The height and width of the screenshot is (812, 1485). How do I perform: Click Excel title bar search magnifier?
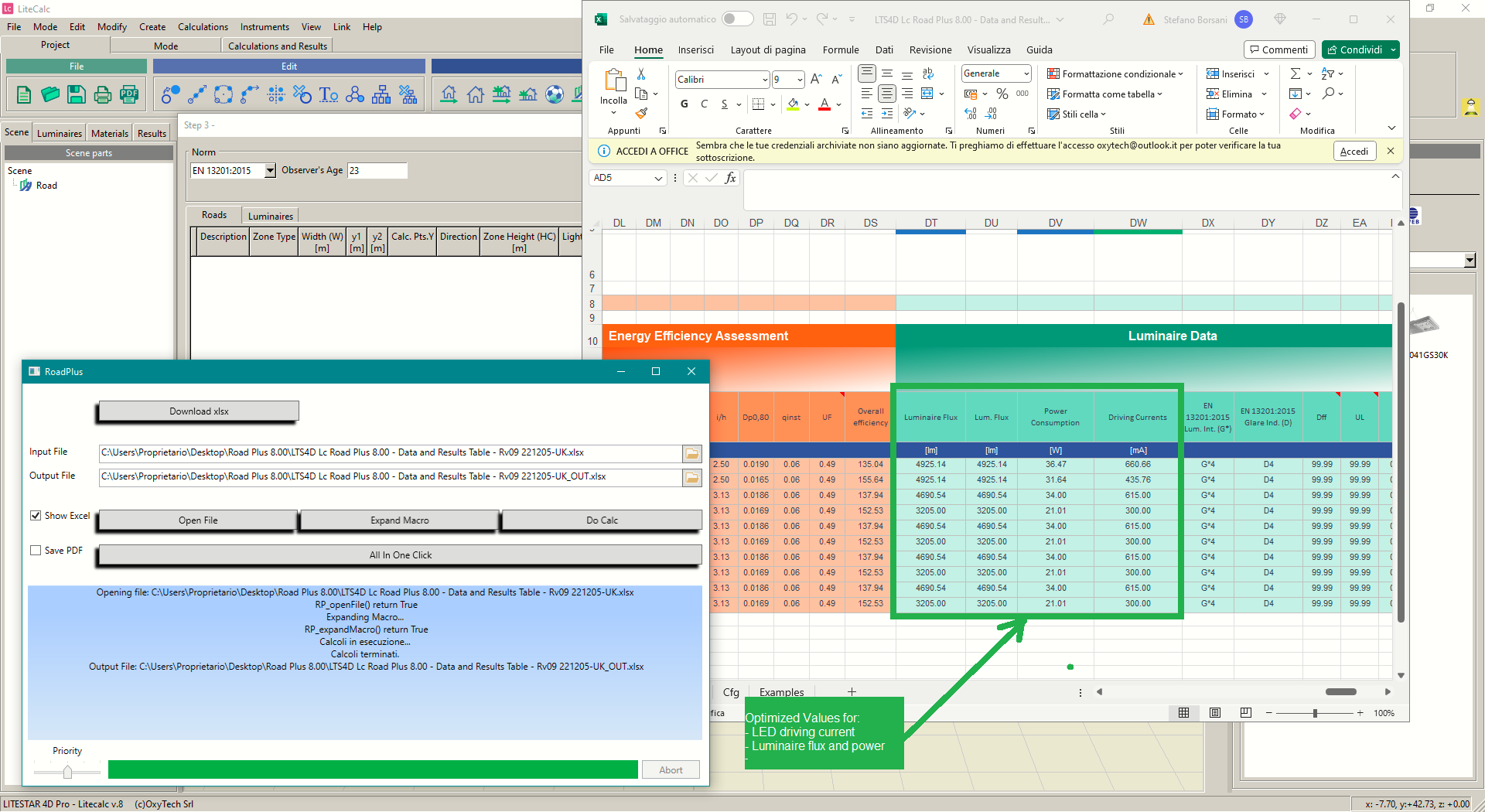point(1108,19)
